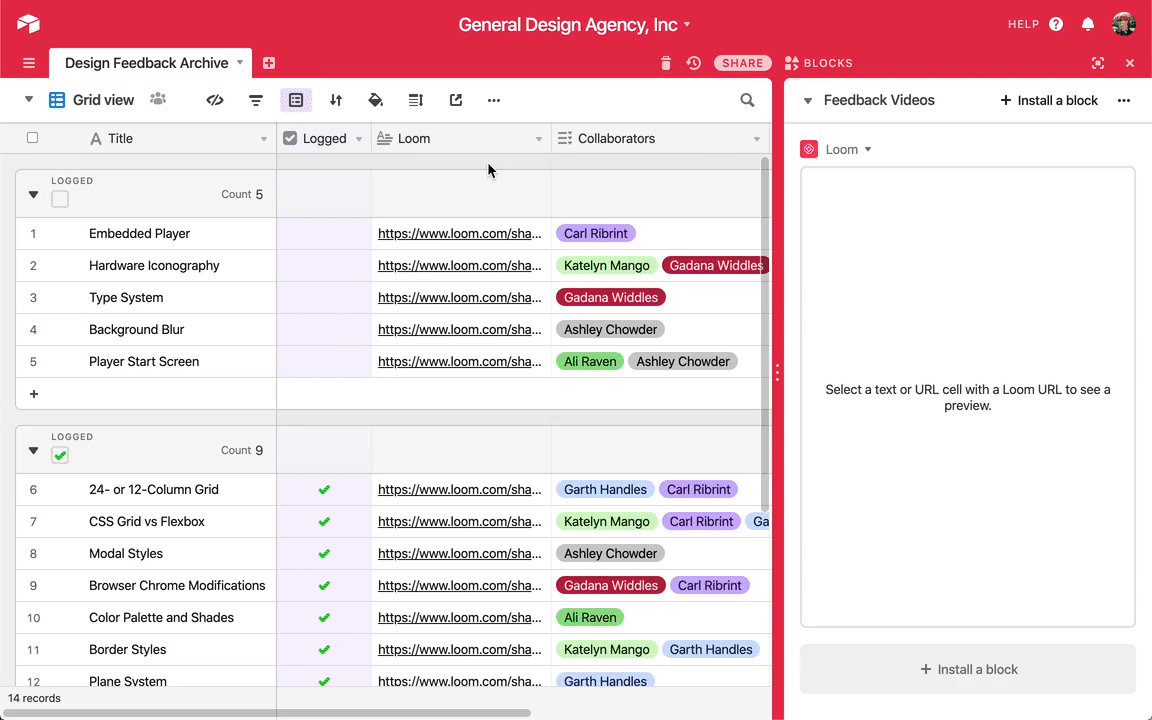Click the Airtable home logo icon
The image size is (1152, 720).
[x=28, y=24]
